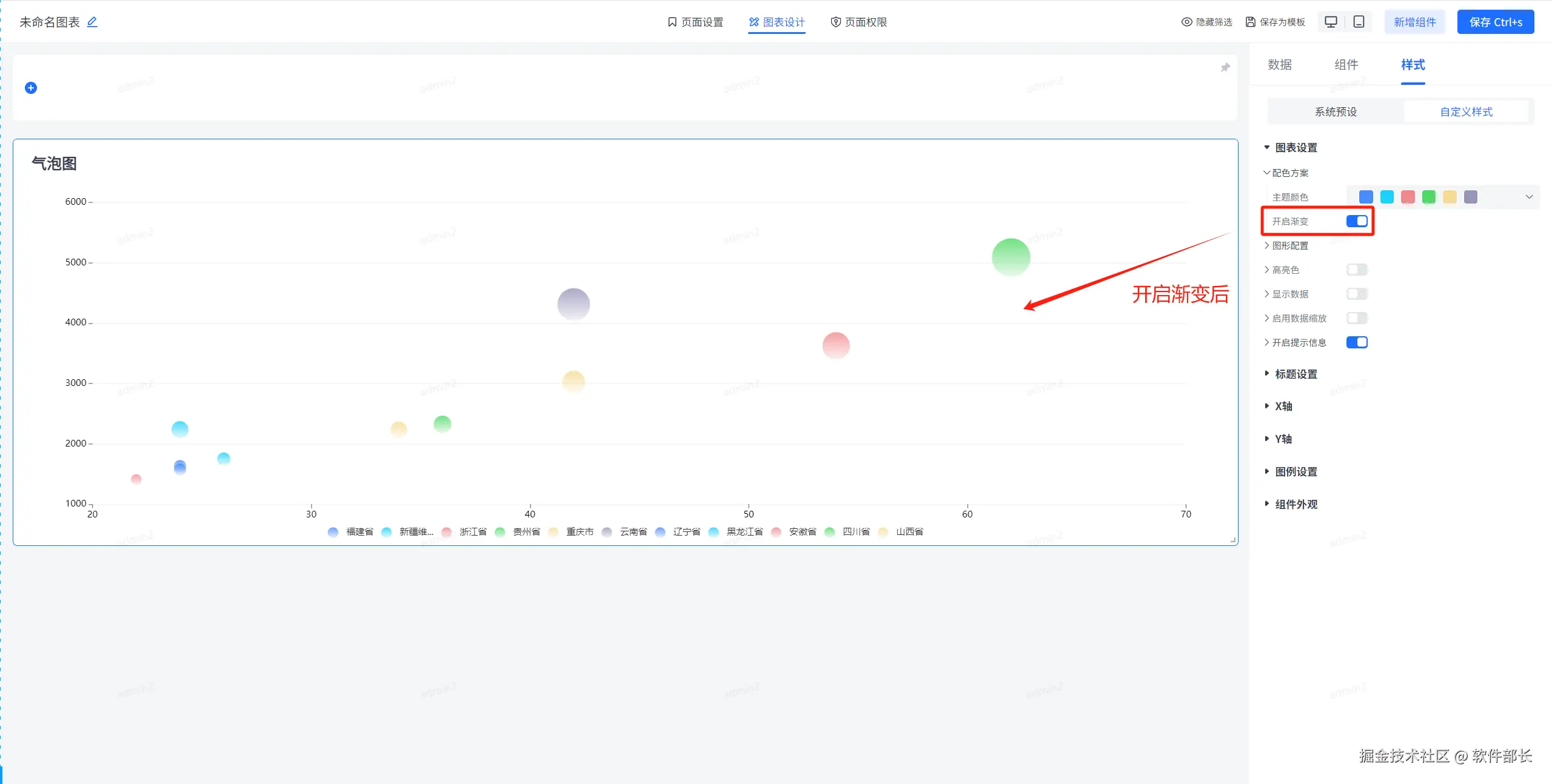
Task: Click the 隐藏筛选 eye icon
Action: (1186, 22)
